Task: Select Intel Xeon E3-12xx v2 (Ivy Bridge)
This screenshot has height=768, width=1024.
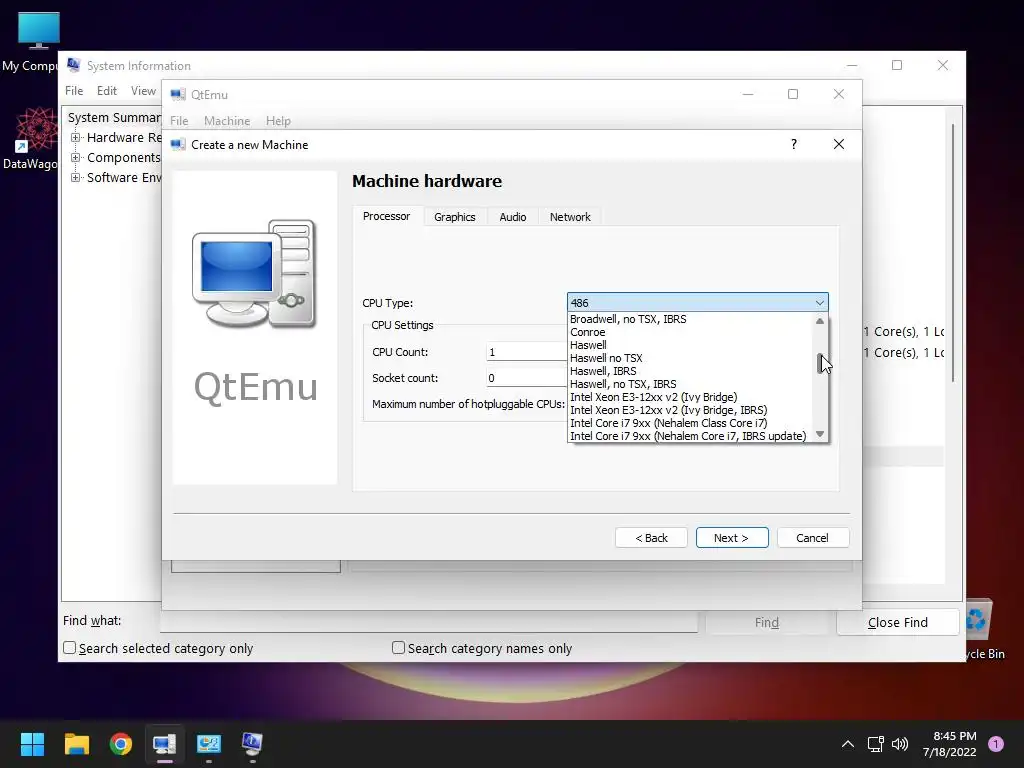Action: click(690, 397)
